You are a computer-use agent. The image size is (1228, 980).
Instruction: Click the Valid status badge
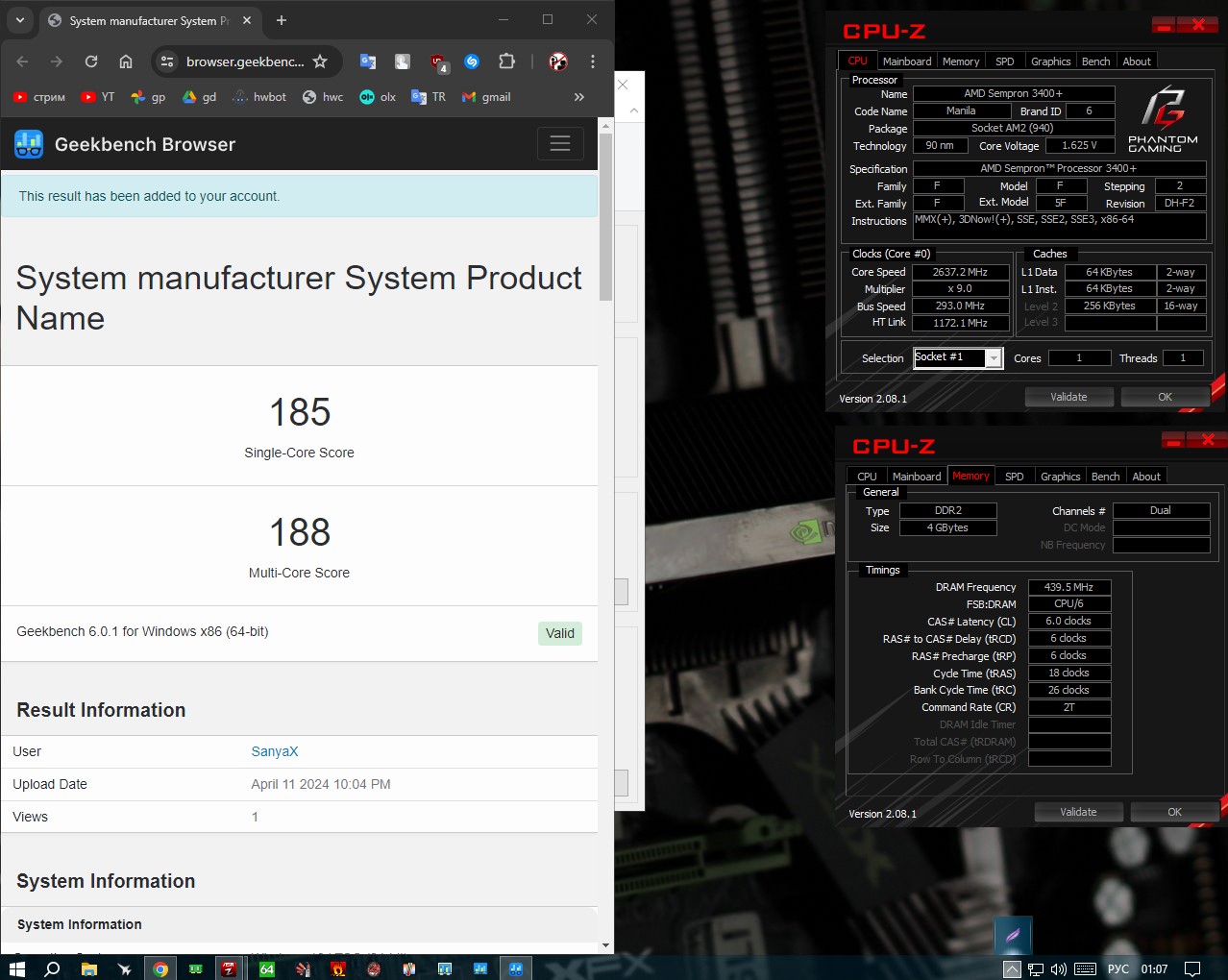[x=560, y=633]
